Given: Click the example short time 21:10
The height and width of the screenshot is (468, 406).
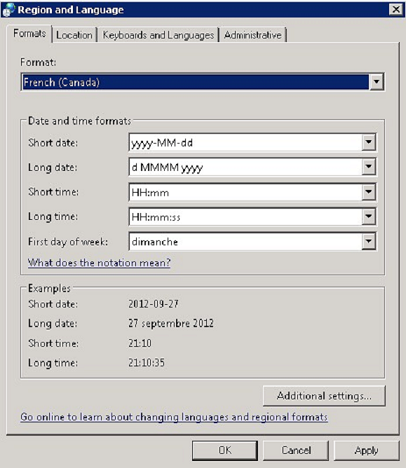Looking at the screenshot, I should click(x=140, y=343).
